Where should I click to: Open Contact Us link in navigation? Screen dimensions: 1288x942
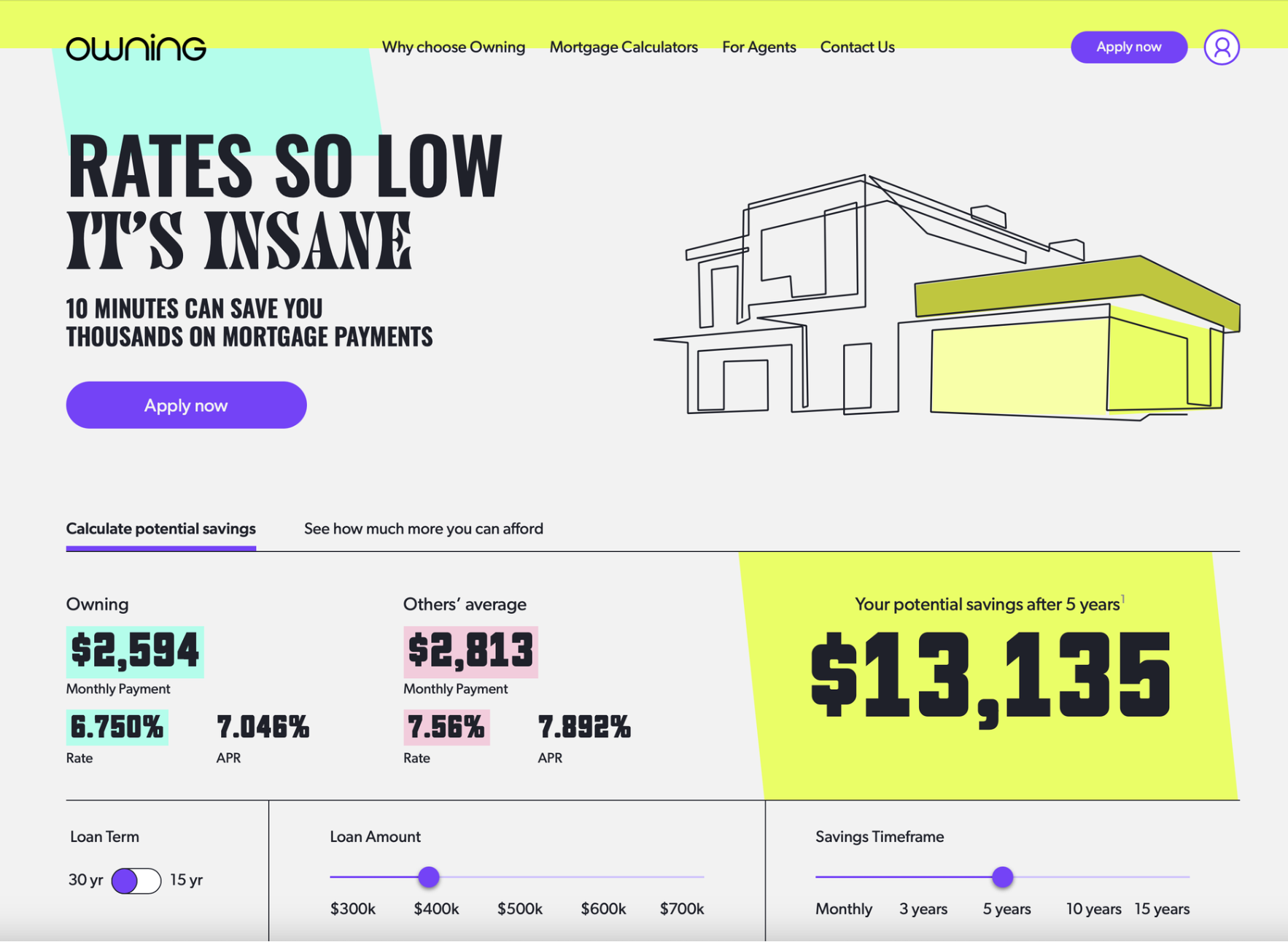click(x=858, y=47)
